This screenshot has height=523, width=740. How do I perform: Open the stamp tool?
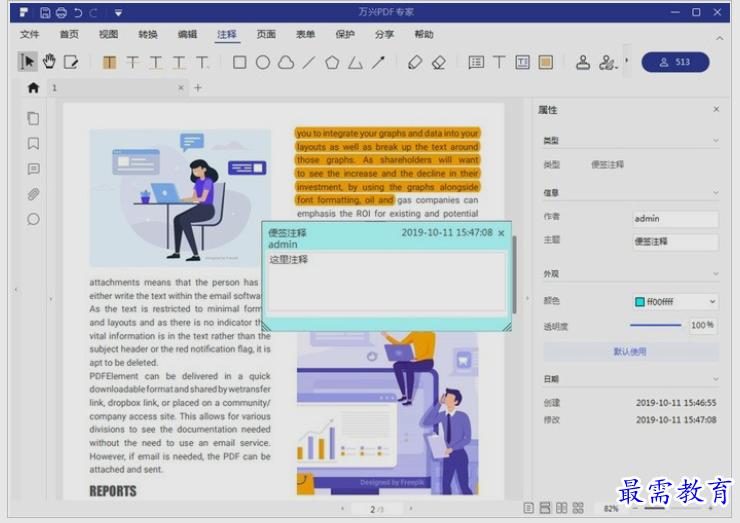[x=583, y=62]
